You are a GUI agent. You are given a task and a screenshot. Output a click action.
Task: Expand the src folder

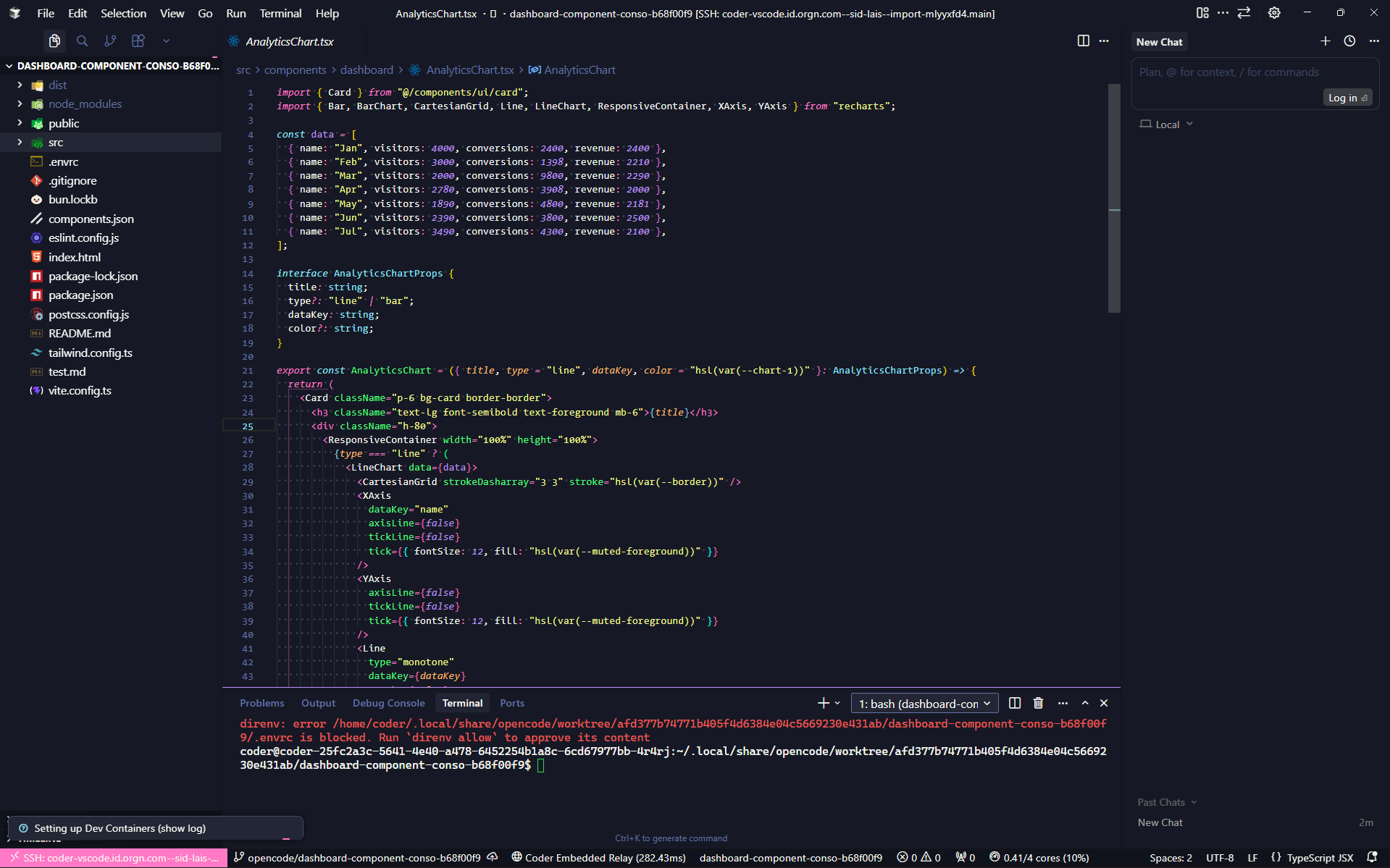point(56,143)
